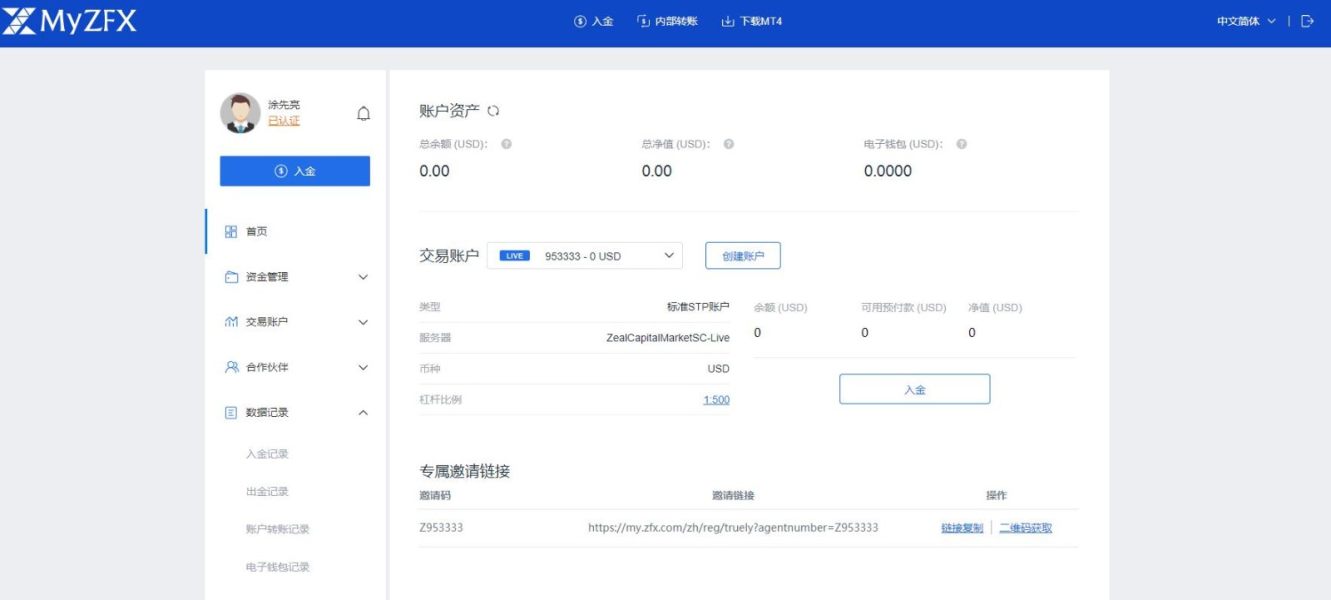Click the 创建账户 create account button
Image resolution: width=1331 pixels, height=600 pixels.
pyautogui.click(x=743, y=256)
